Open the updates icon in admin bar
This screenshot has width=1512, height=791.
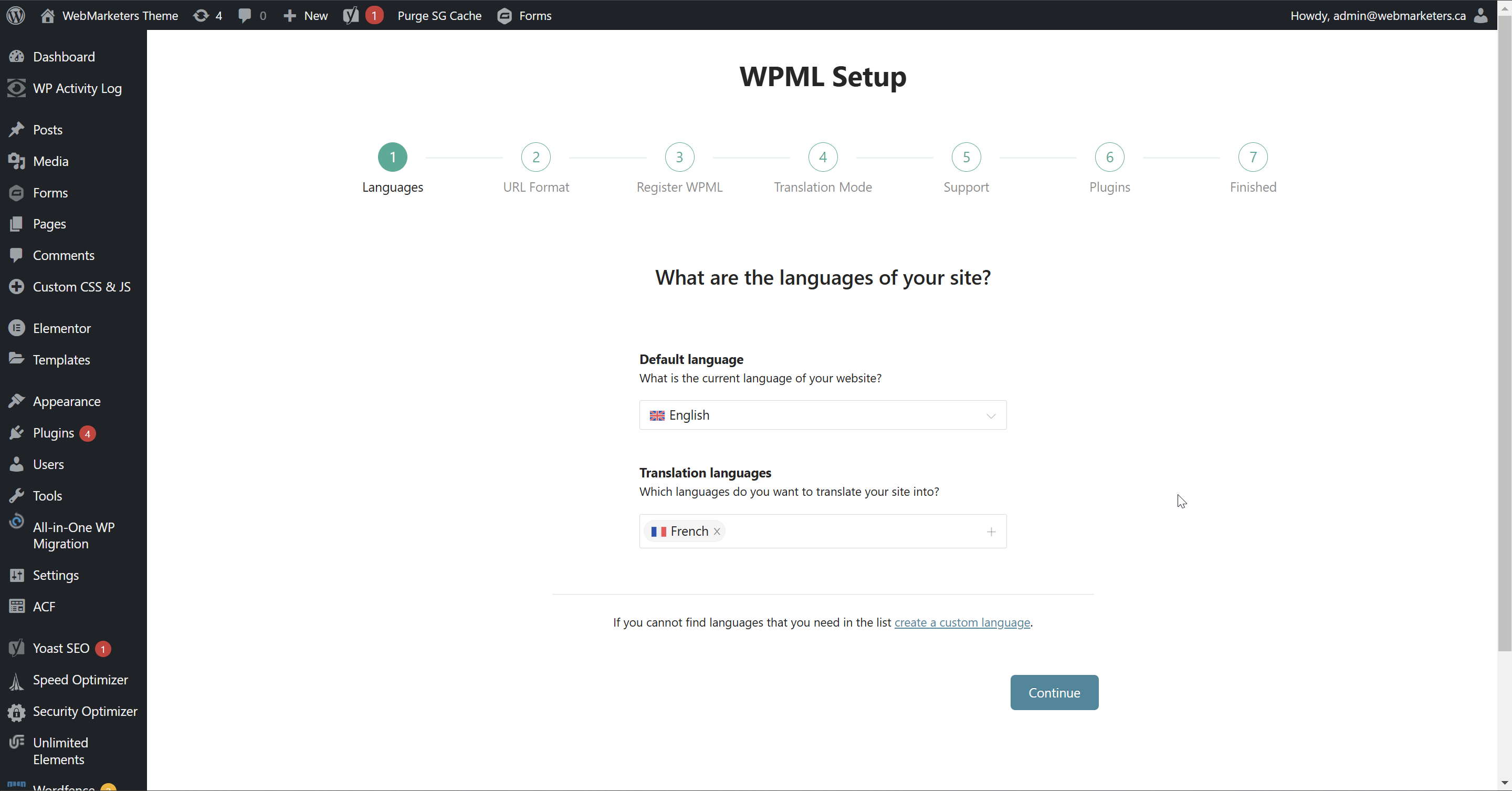pos(201,15)
